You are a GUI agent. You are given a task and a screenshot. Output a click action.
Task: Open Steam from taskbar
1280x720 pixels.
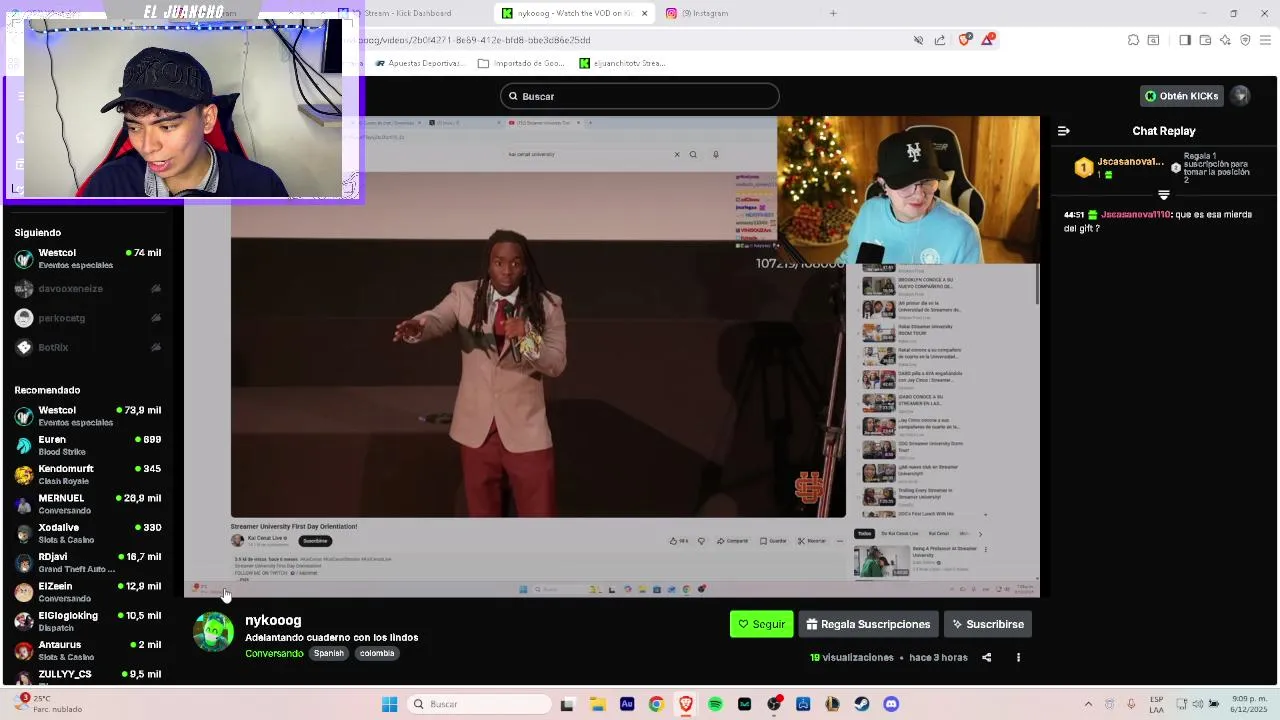pos(862,704)
